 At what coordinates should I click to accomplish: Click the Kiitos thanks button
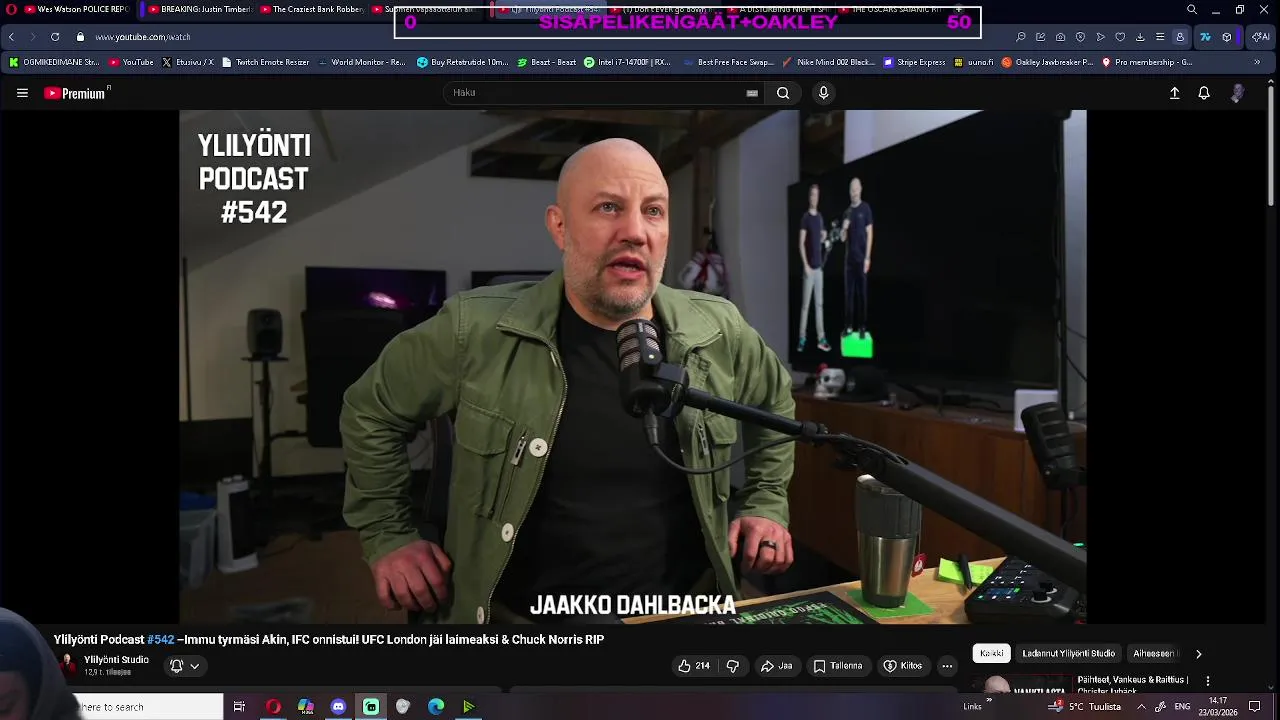pos(902,666)
